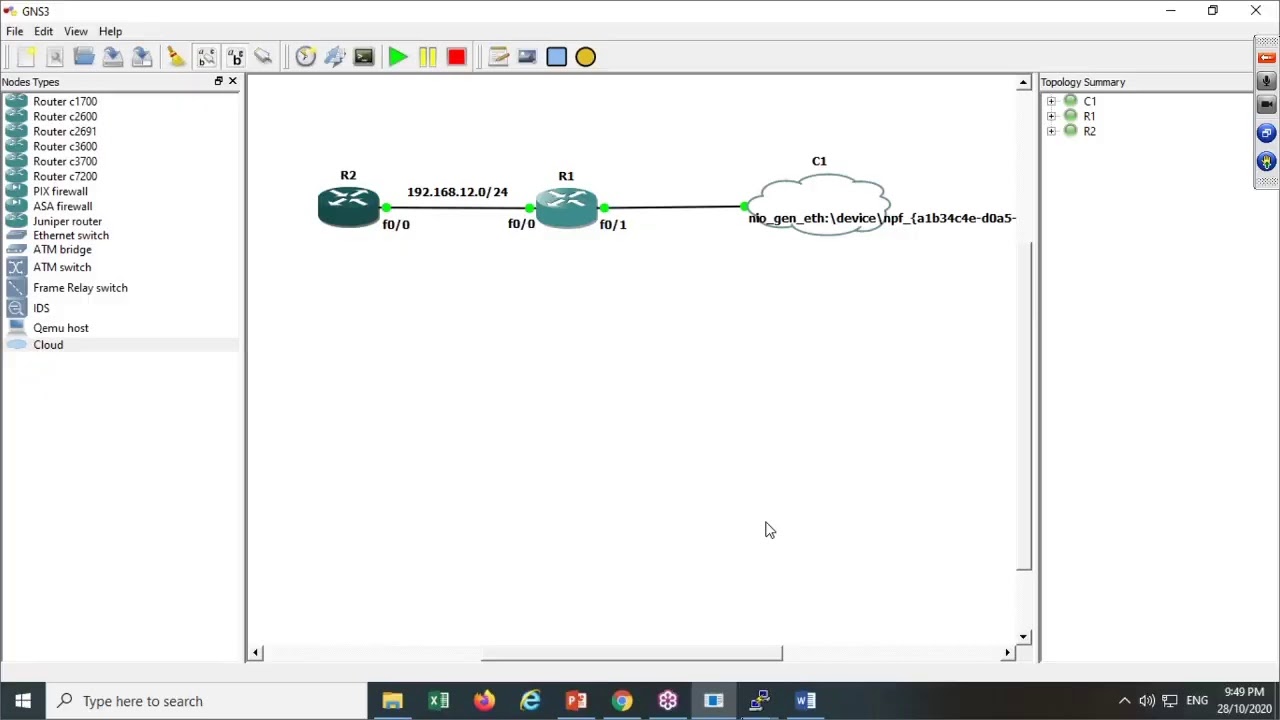Open the File menu
This screenshot has width=1280, height=720.
[x=15, y=31]
